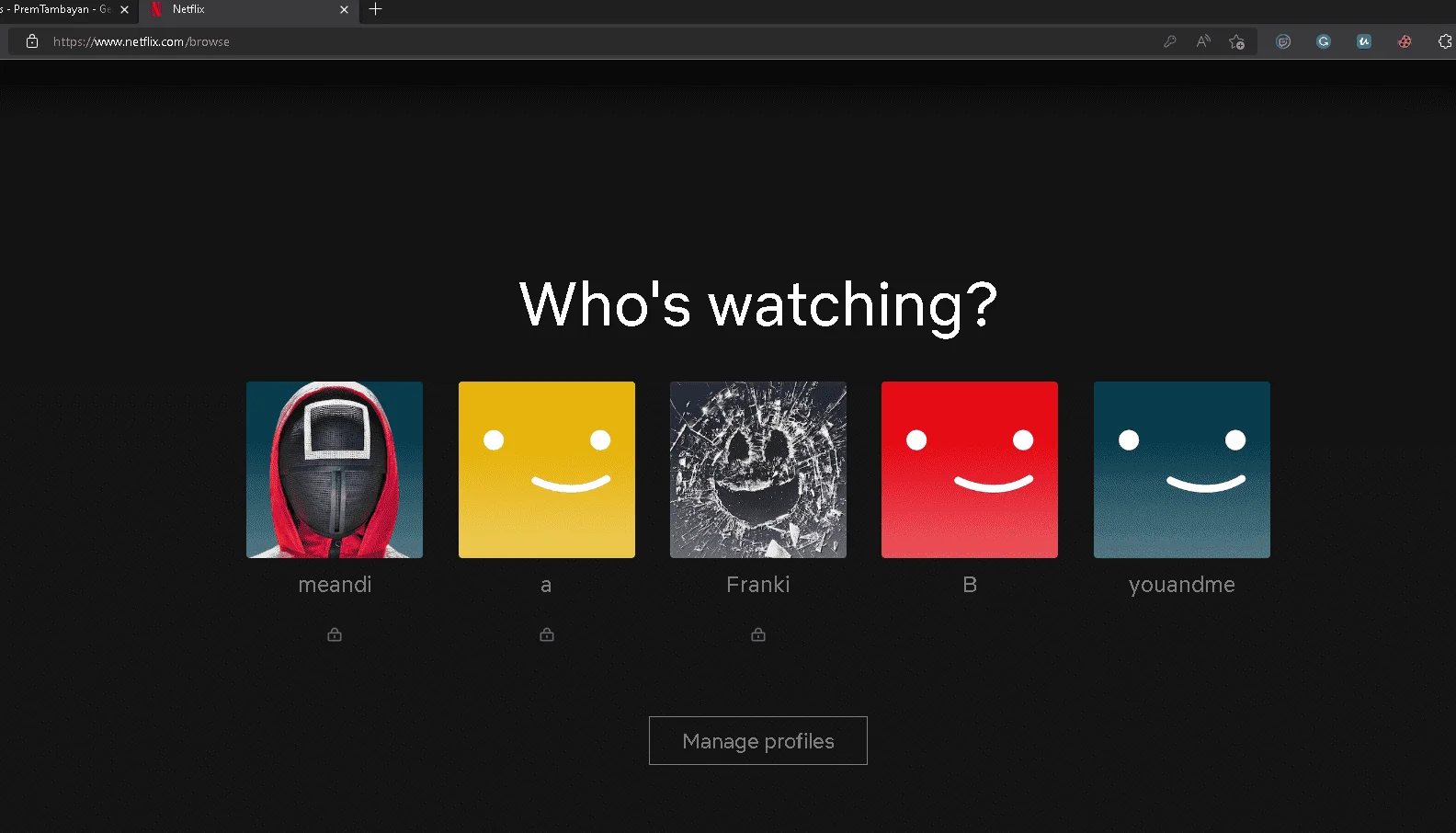Click the lock icon under profile a
This screenshot has height=833, width=1456.
547,634
